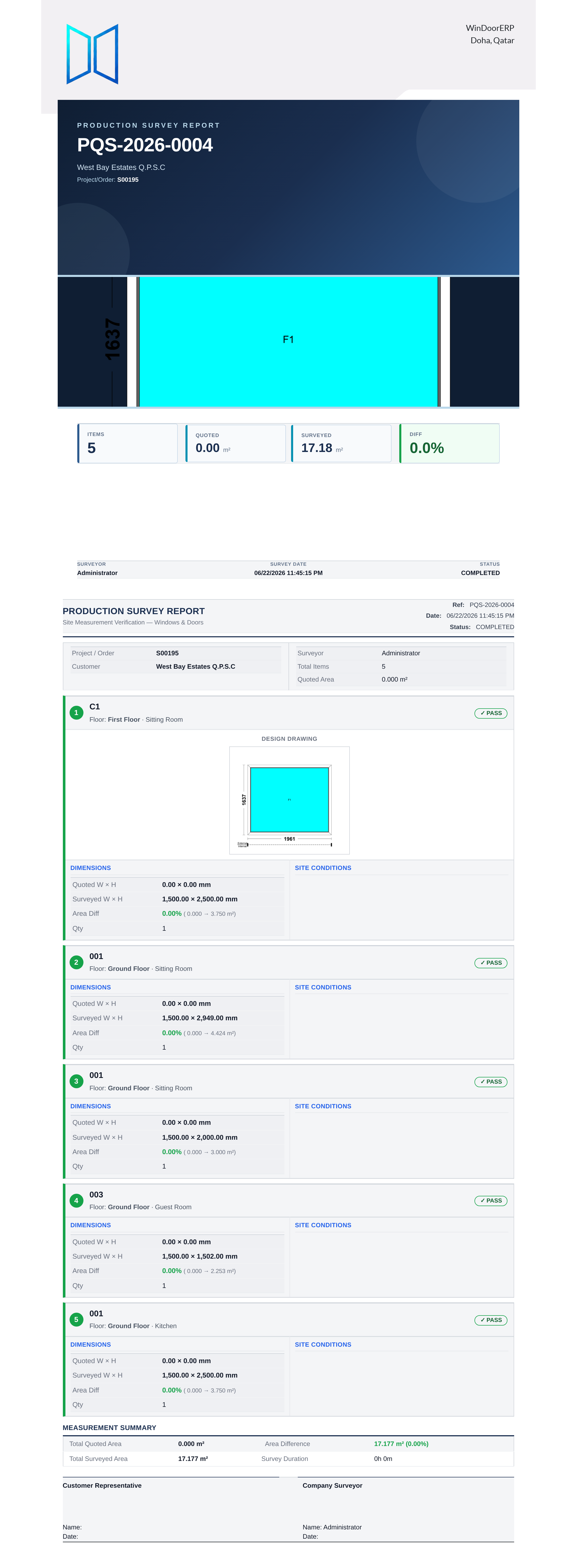Click the "Company Surveyor" signature heading
The image size is (577, 1568).
[333, 1485]
